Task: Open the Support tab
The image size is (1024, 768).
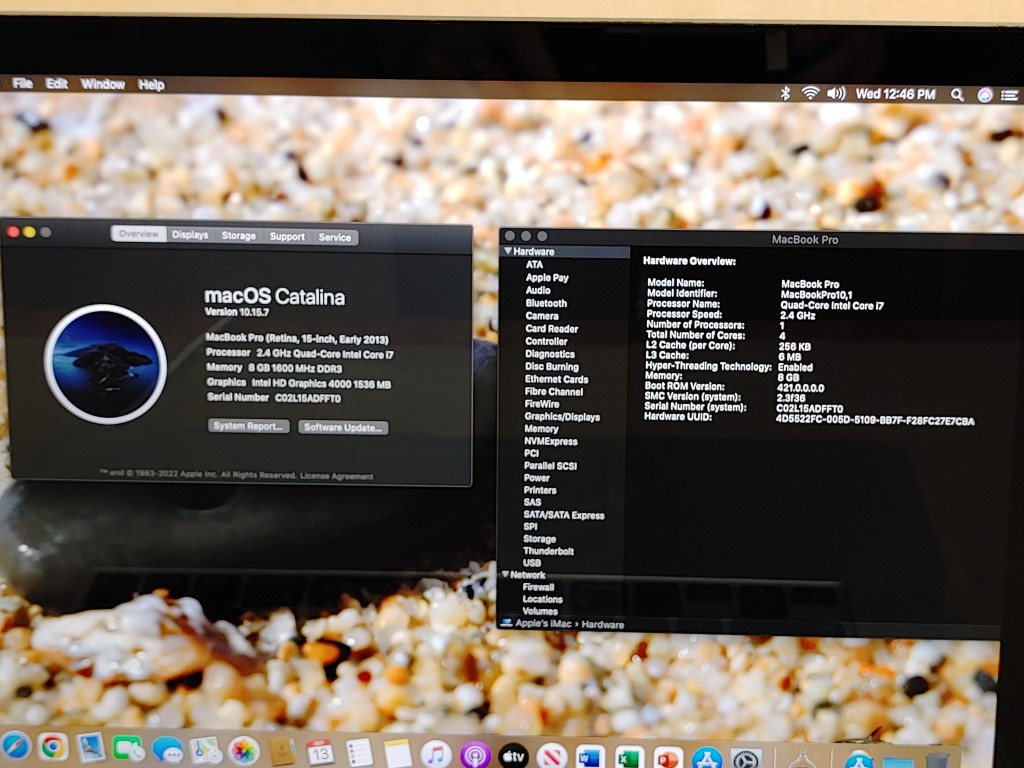Action: pos(287,236)
